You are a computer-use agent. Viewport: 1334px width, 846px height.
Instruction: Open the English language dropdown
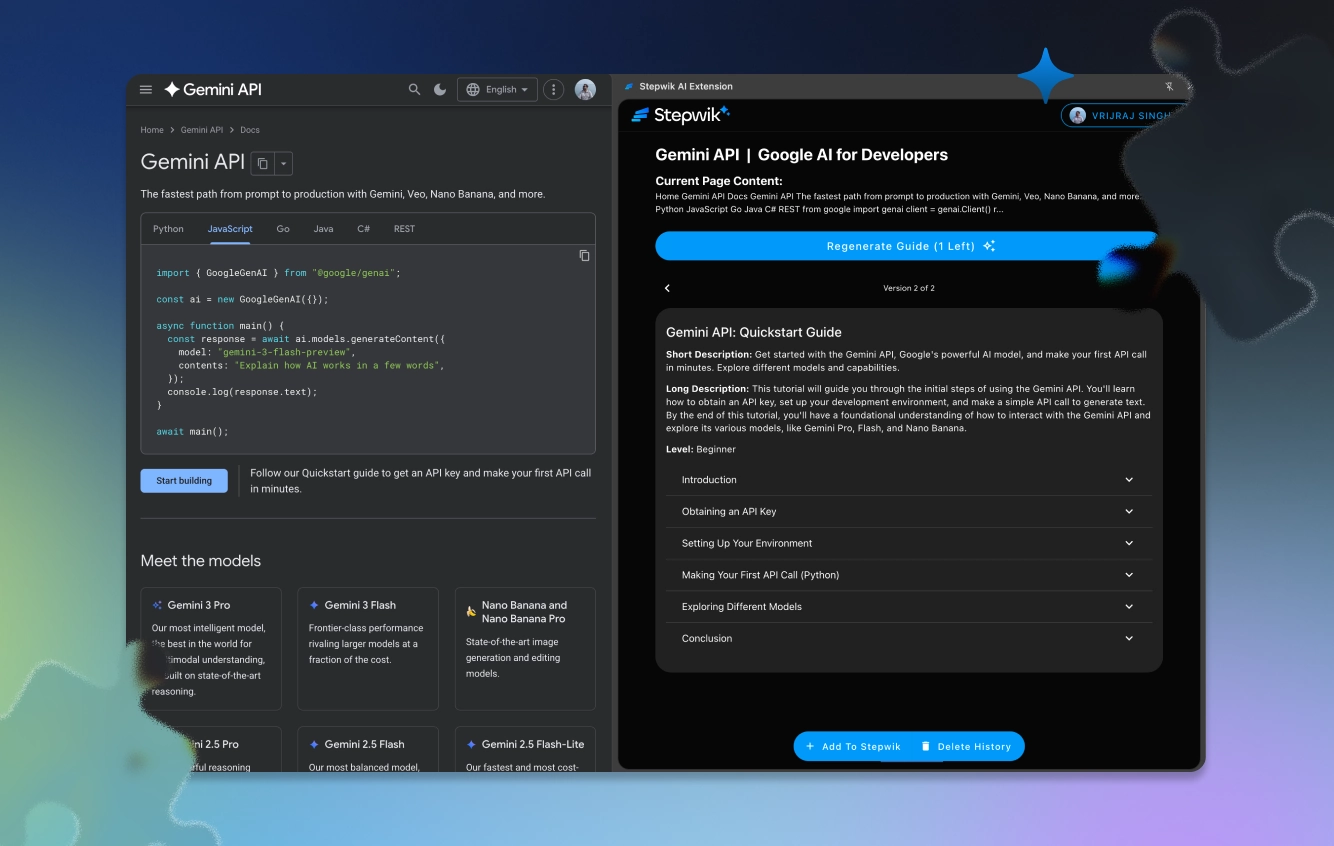pos(497,90)
